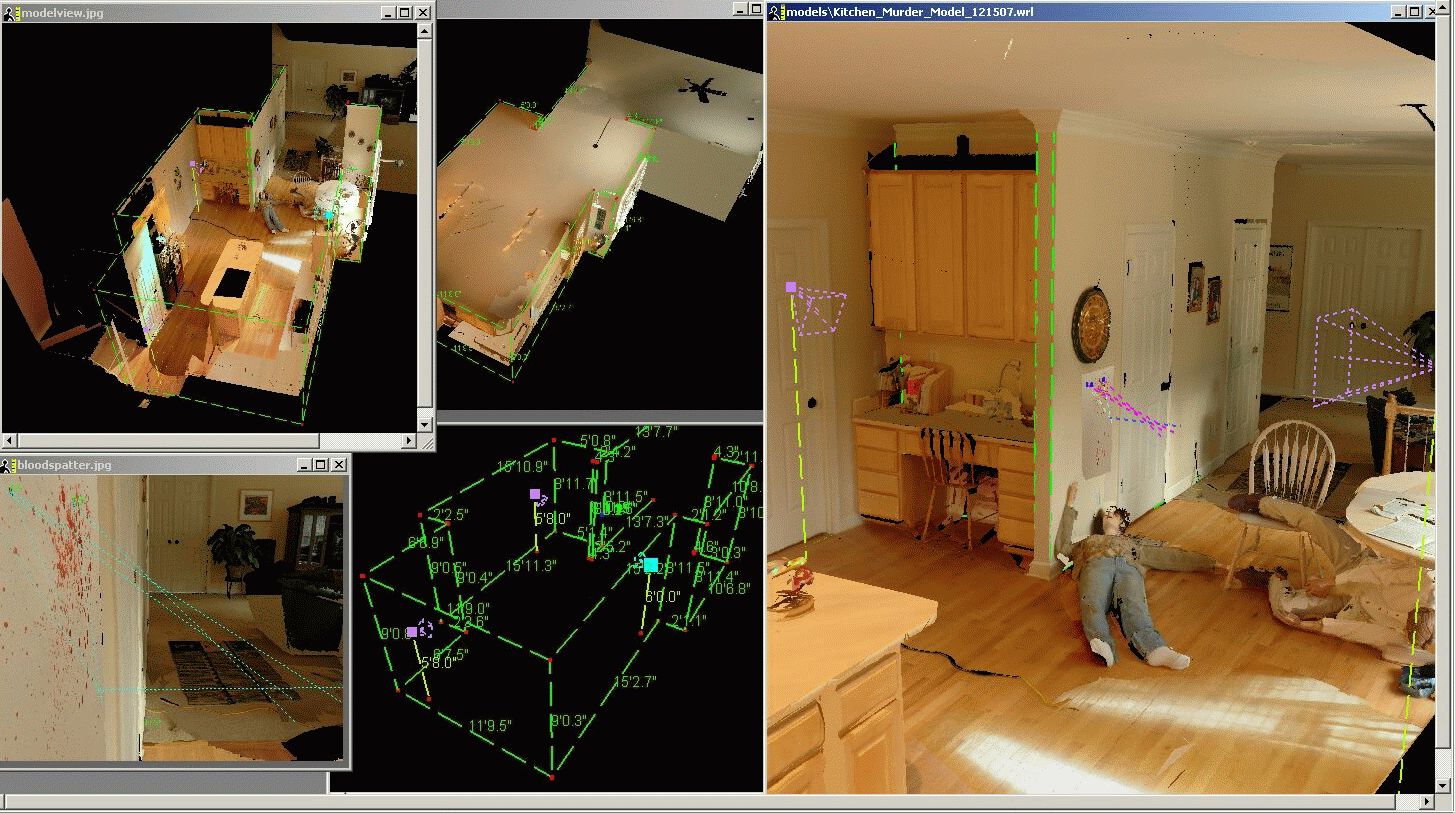
Task: Select the cyan square marker in the wireframe view
Action: coord(651,565)
